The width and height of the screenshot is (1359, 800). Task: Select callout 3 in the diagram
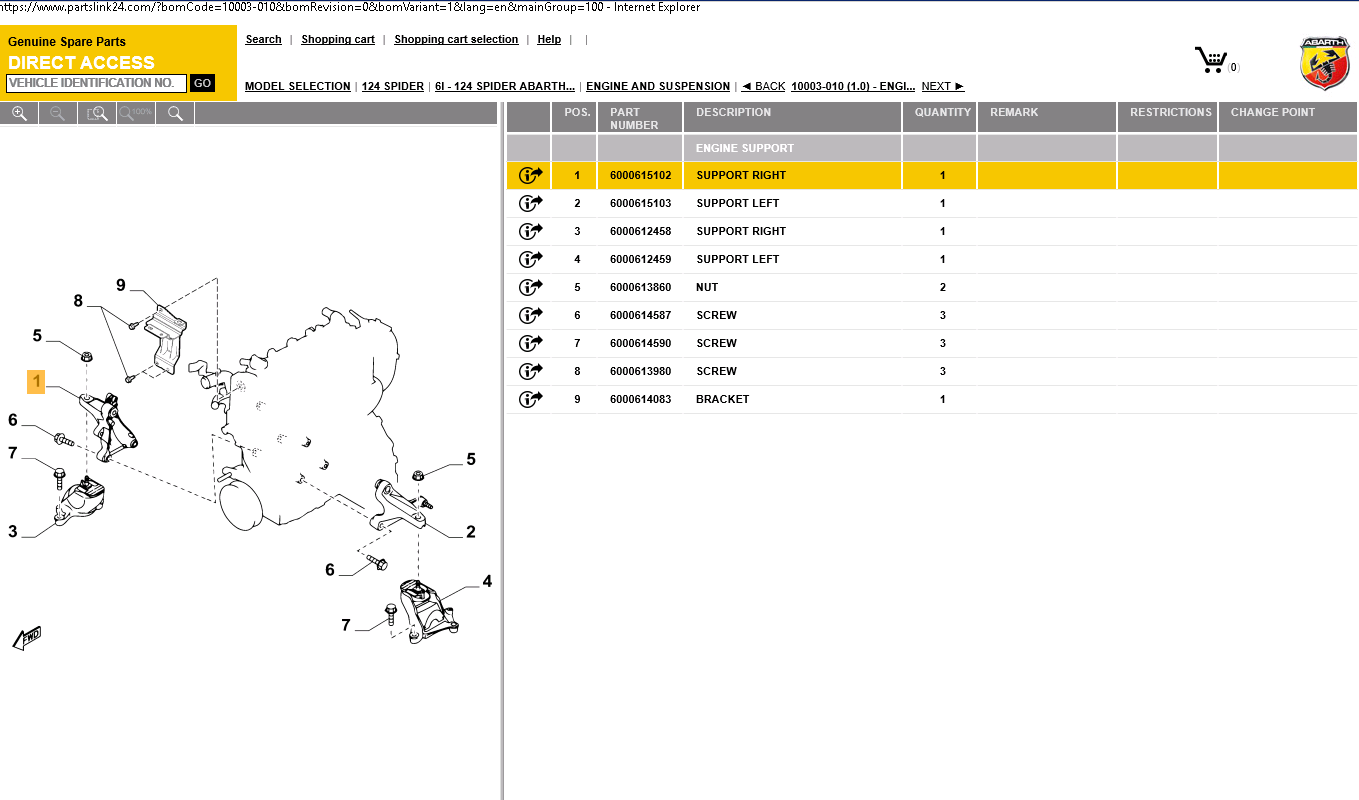pyautogui.click(x=13, y=531)
